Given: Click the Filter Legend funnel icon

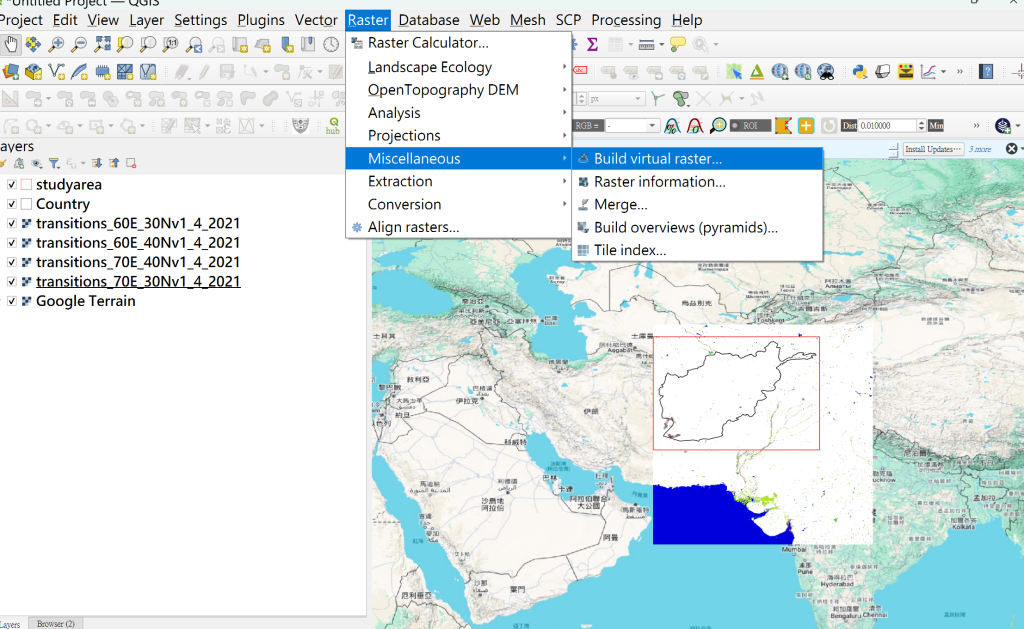Looking at the screenshot, I should tap(54, 163).
